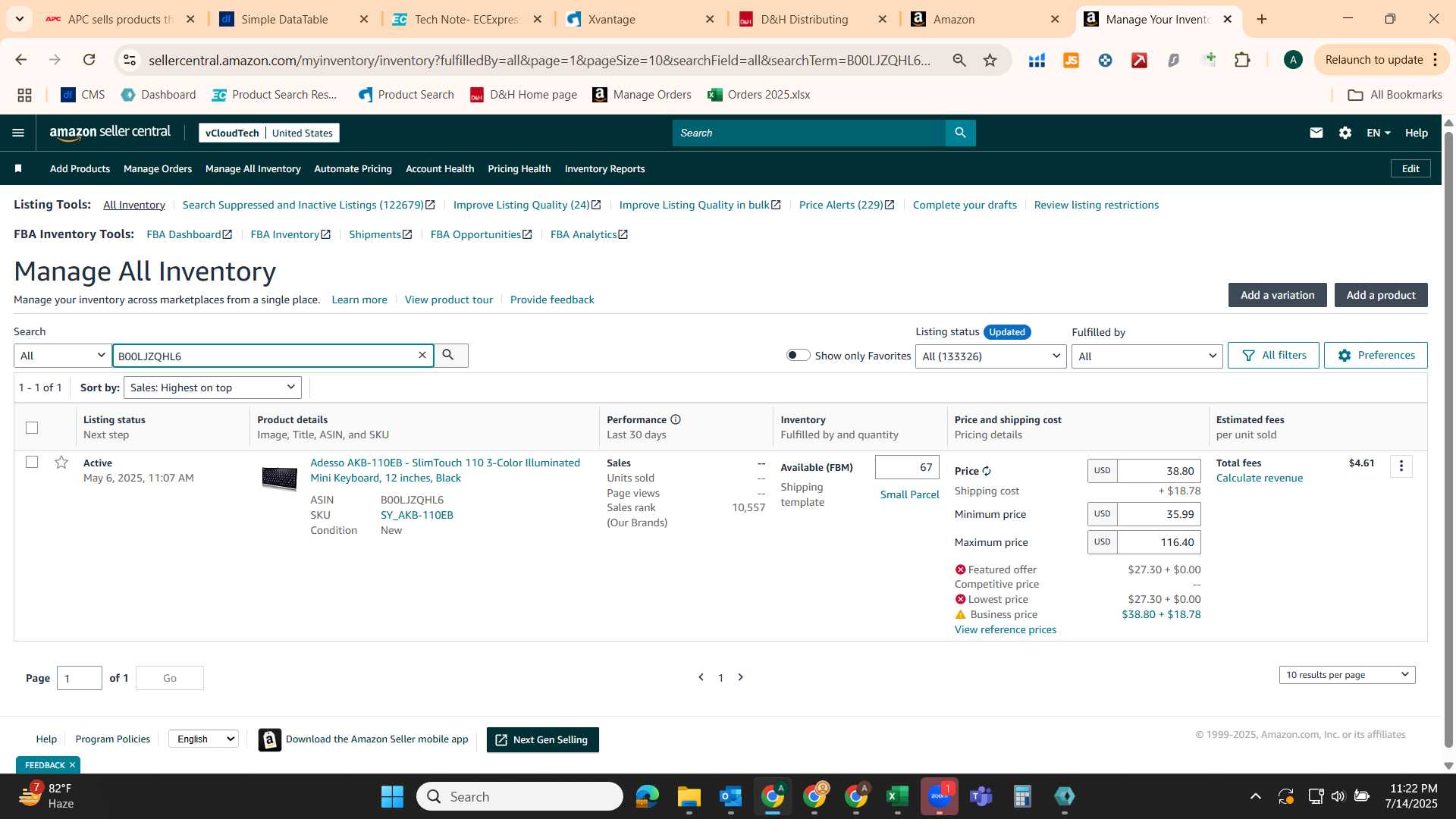Open Inventory Reports menu item
The height and width of the screenshot is (819, 1456).
[x=604, y=168]
